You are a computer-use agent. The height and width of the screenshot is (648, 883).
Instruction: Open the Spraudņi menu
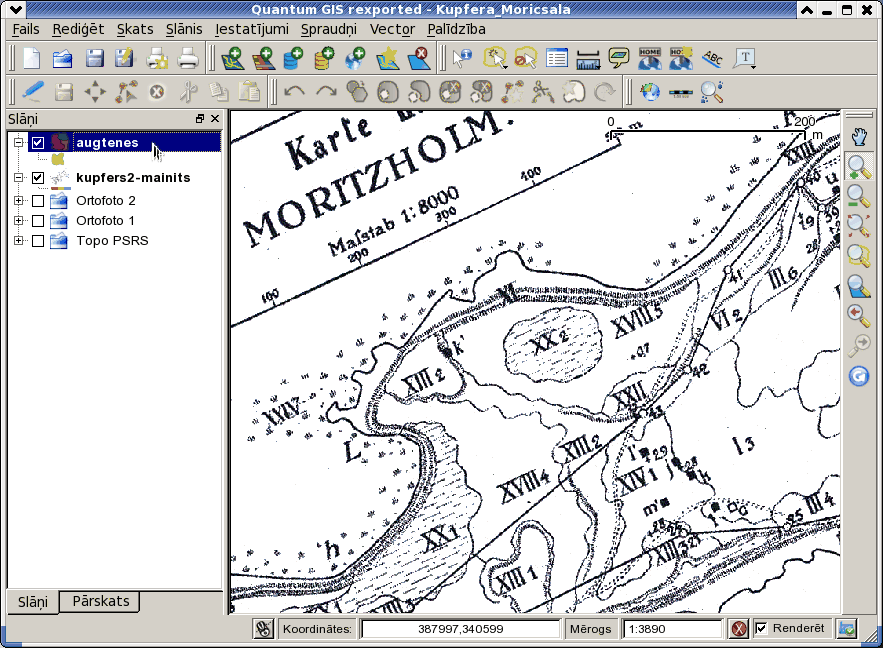329,29
